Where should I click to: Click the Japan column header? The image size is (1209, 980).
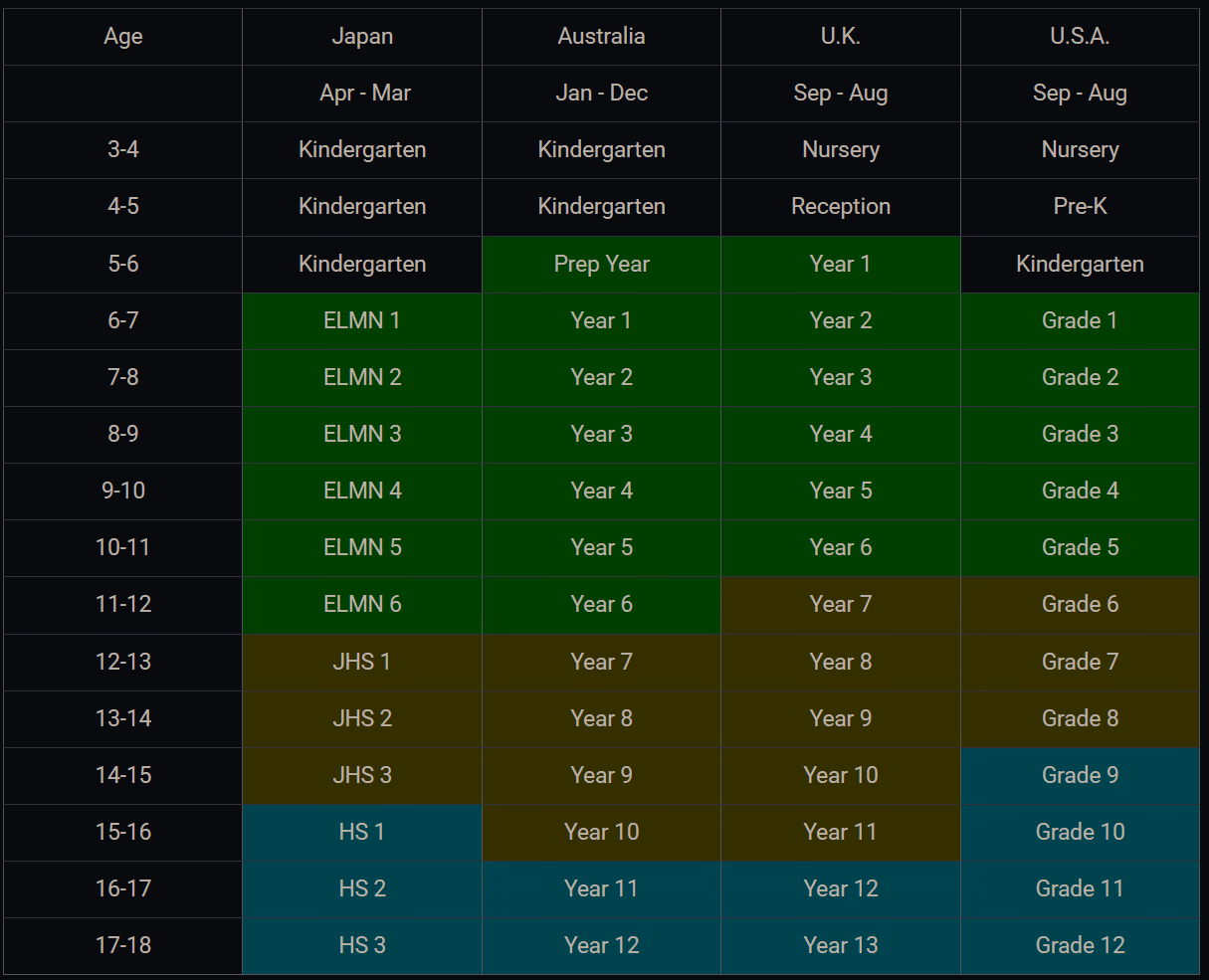[362, 37]
